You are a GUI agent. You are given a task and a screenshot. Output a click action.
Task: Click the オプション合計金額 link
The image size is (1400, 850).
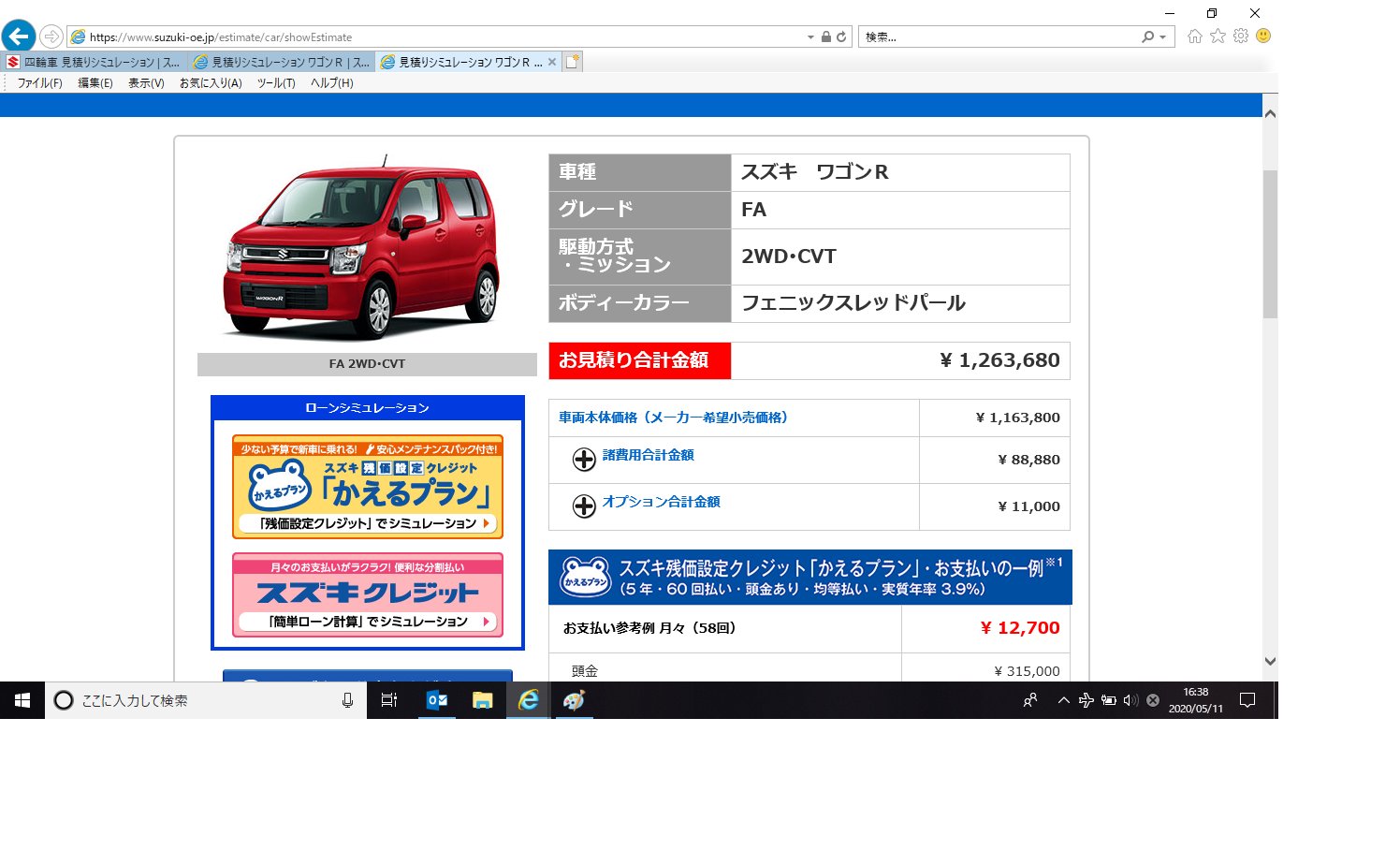(x=662, y=502)
